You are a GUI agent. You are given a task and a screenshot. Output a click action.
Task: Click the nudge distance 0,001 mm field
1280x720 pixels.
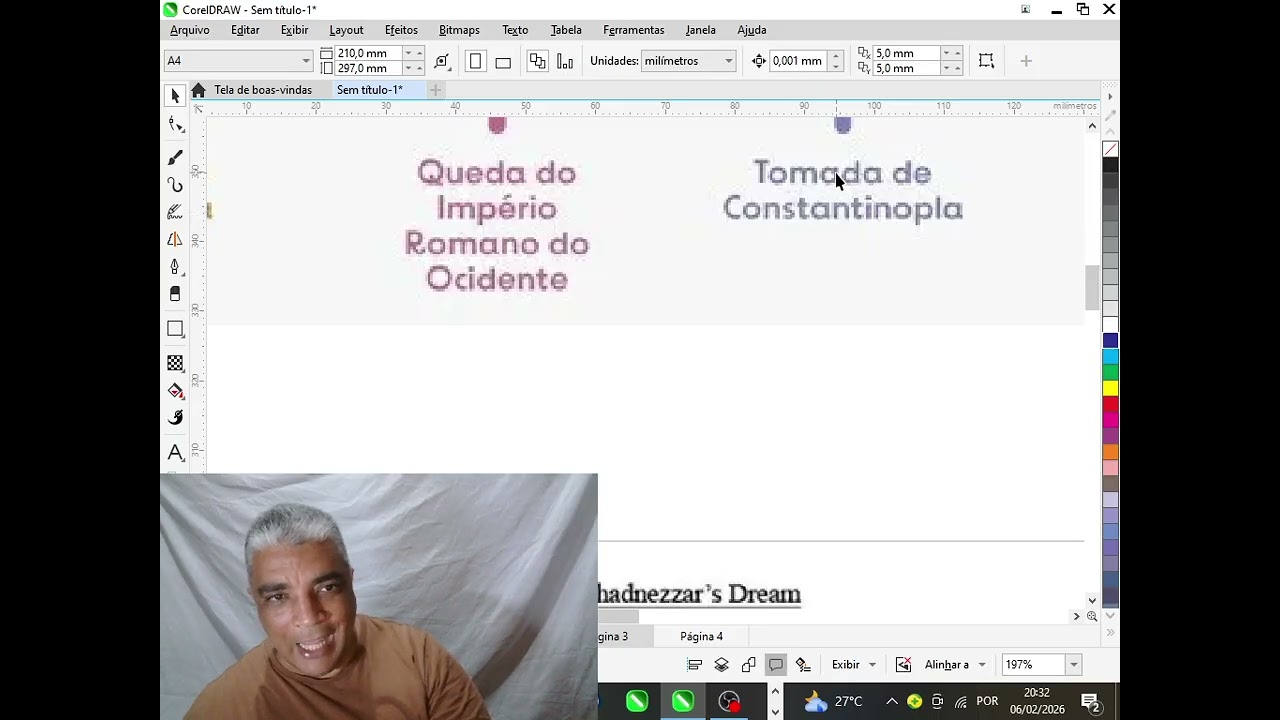(797, 61)
